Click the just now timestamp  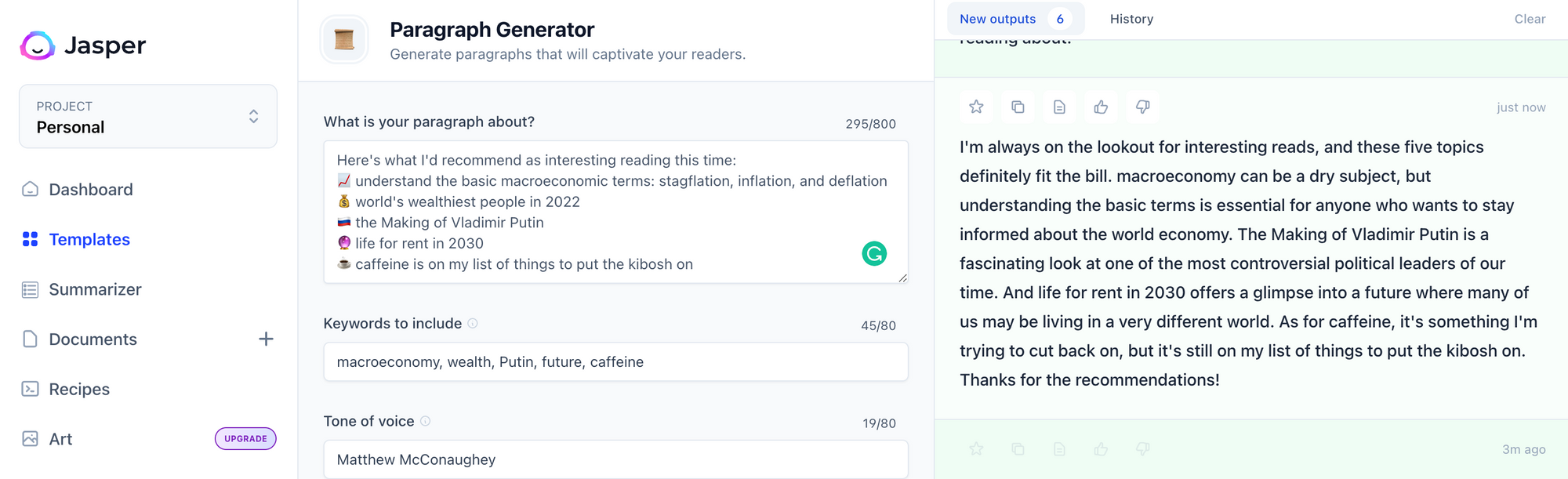(x=1521, y=107)
